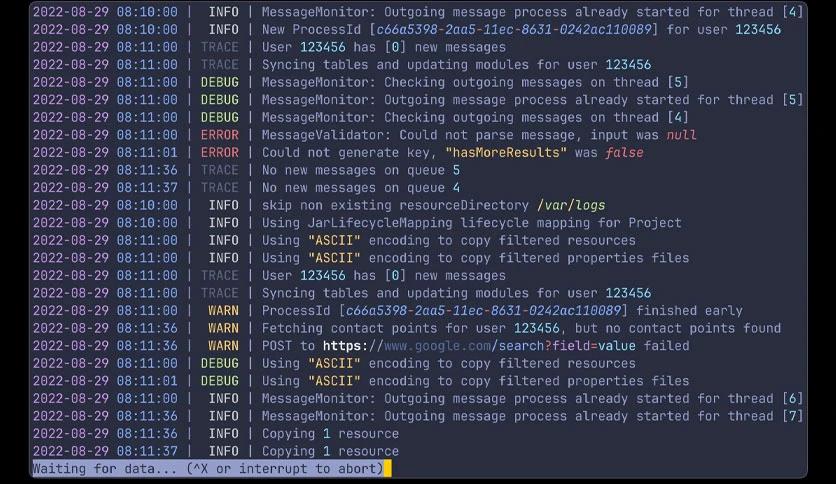
Task: Click INFO label on the 'JarLifecycleMapping' line
Action: tap(223, 223)
